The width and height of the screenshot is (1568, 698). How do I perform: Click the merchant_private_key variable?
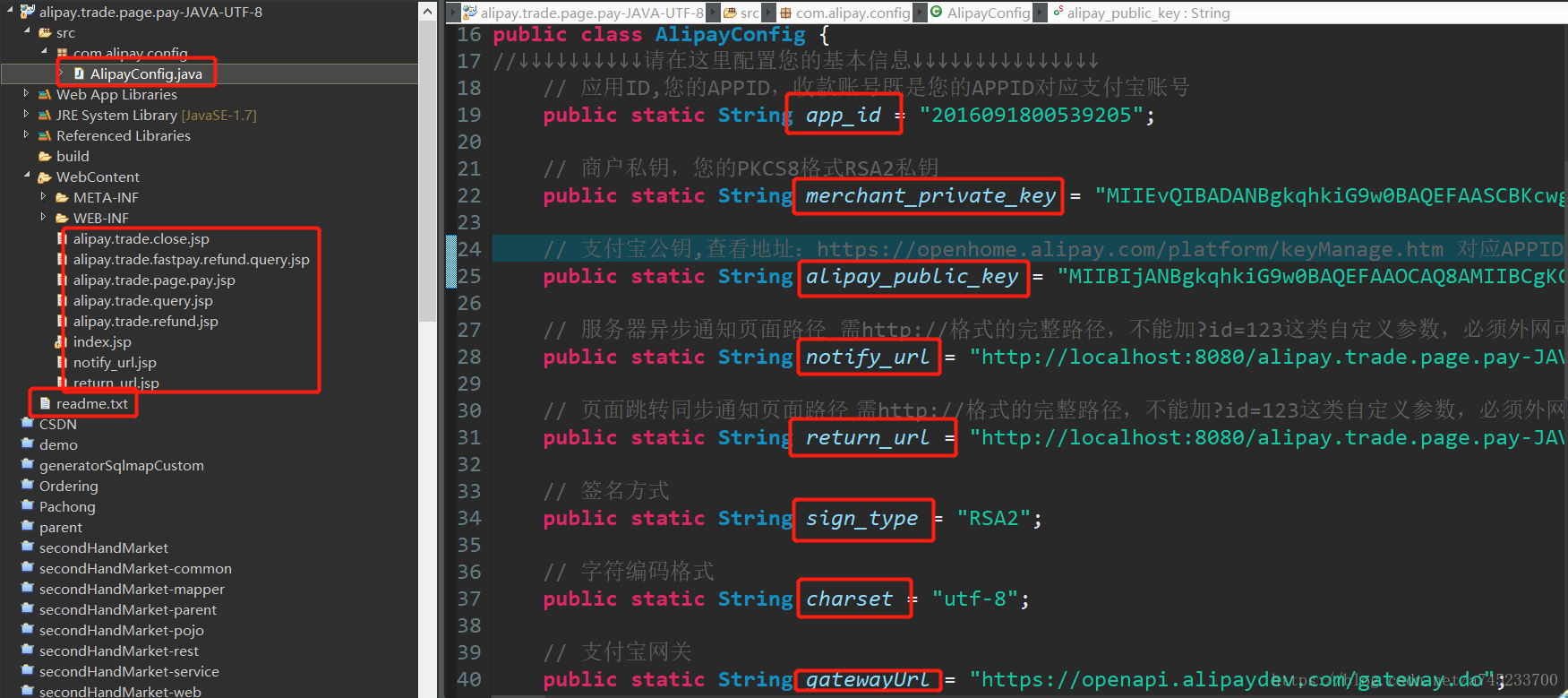pyautogui.click(x=930, y=195)
